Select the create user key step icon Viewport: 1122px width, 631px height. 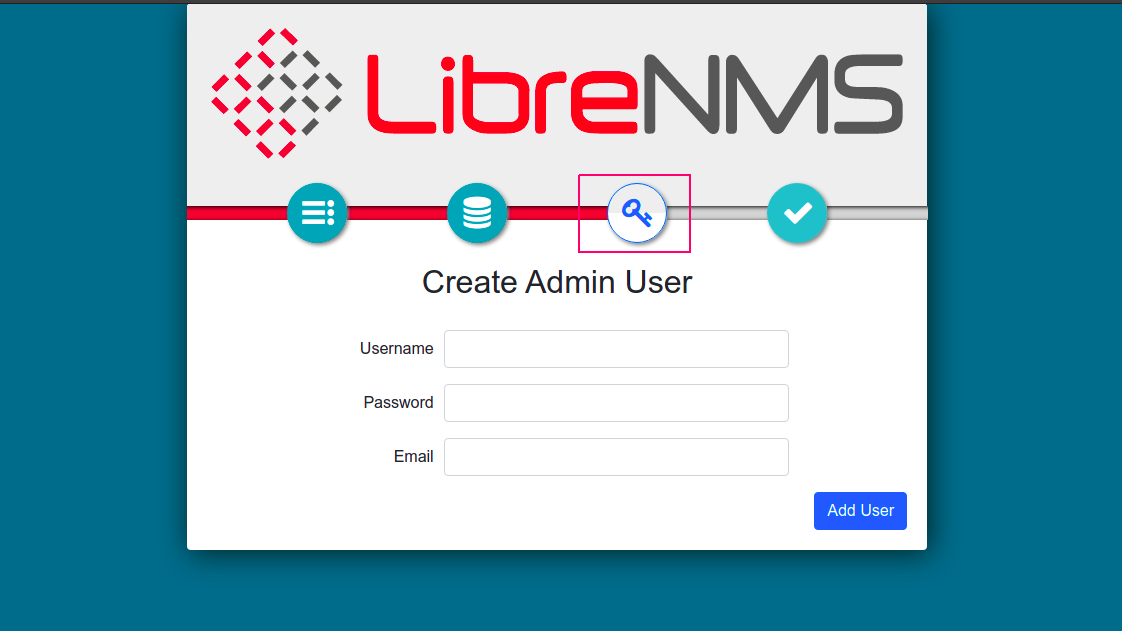pos(637,212)
